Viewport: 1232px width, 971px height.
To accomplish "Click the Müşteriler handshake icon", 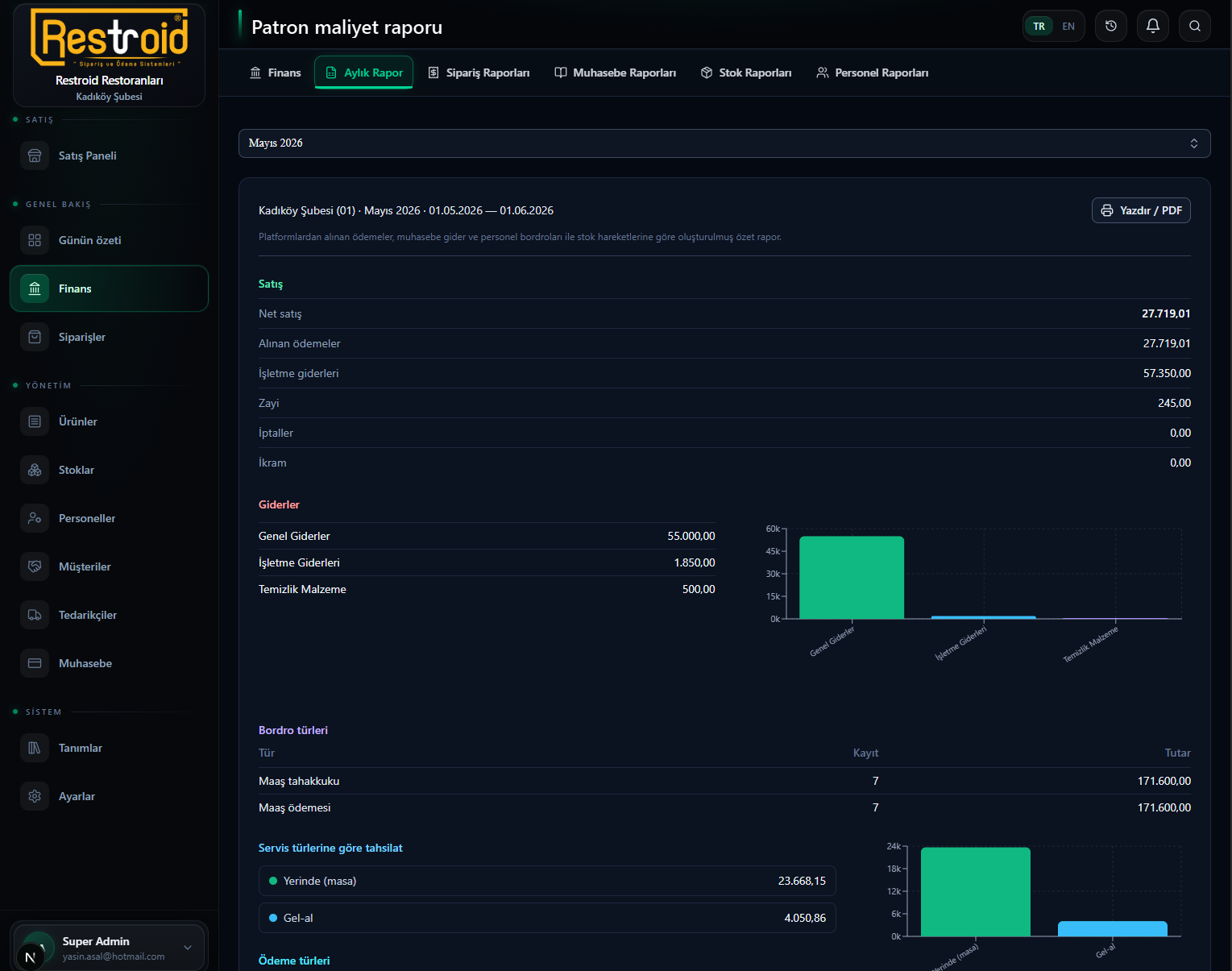I will coord(35,566).
